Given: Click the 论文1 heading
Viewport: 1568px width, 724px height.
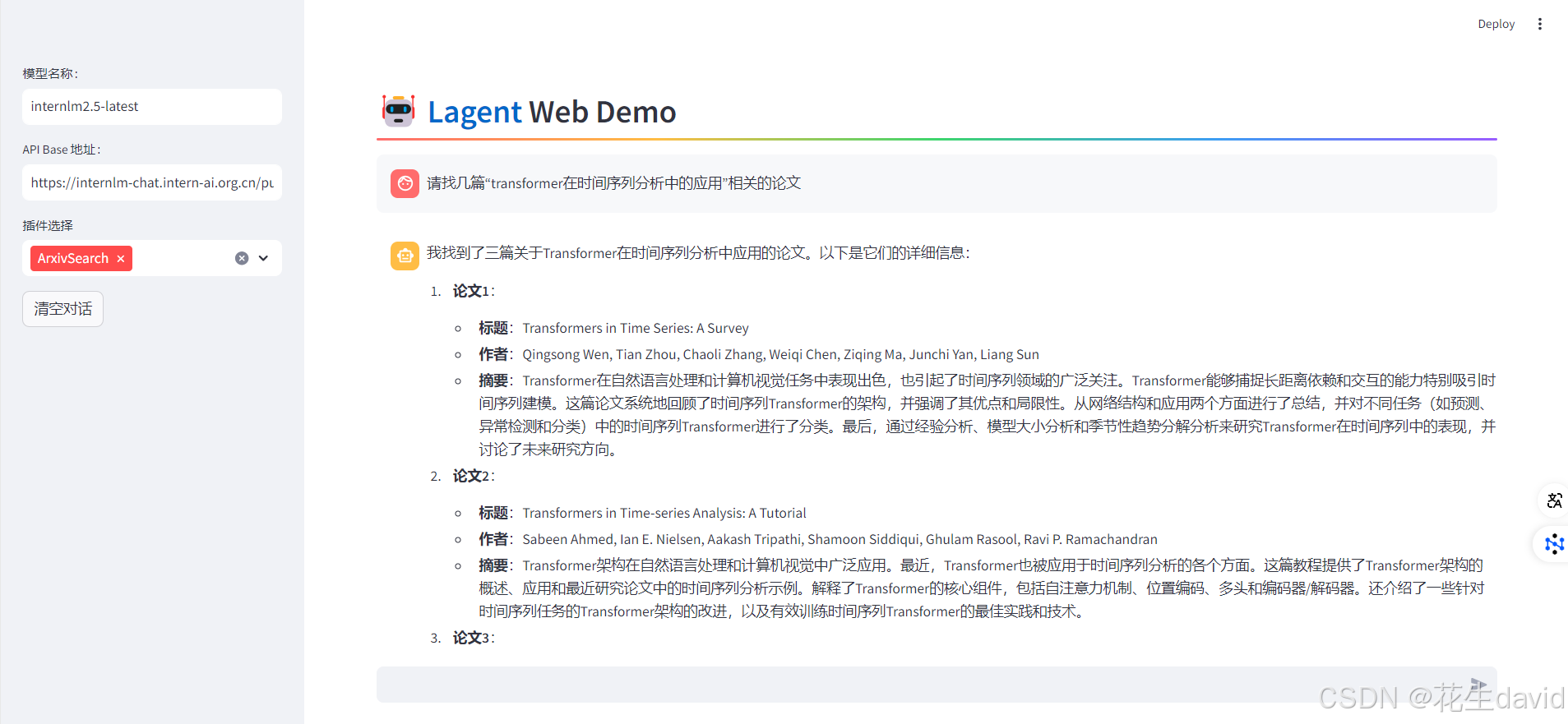Looking at the screenshot, I should [x=474, y=291].
